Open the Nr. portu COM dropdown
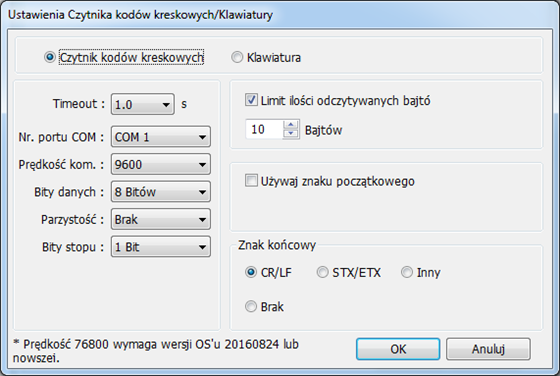 tap(161, 137)
